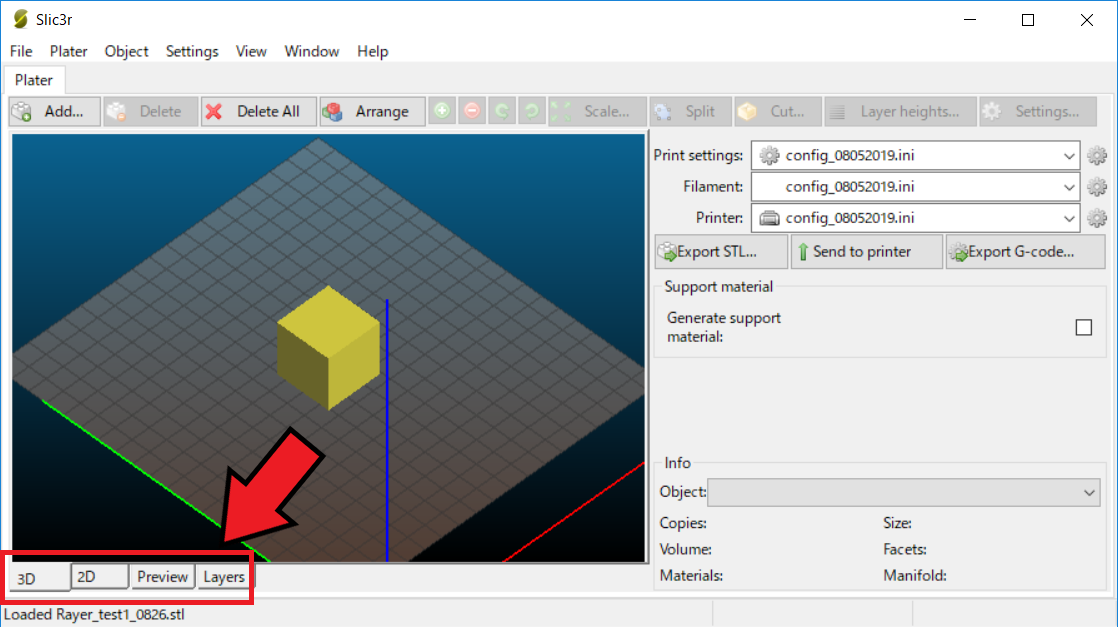Click the gear icon beside Printer

(1097, 218)
